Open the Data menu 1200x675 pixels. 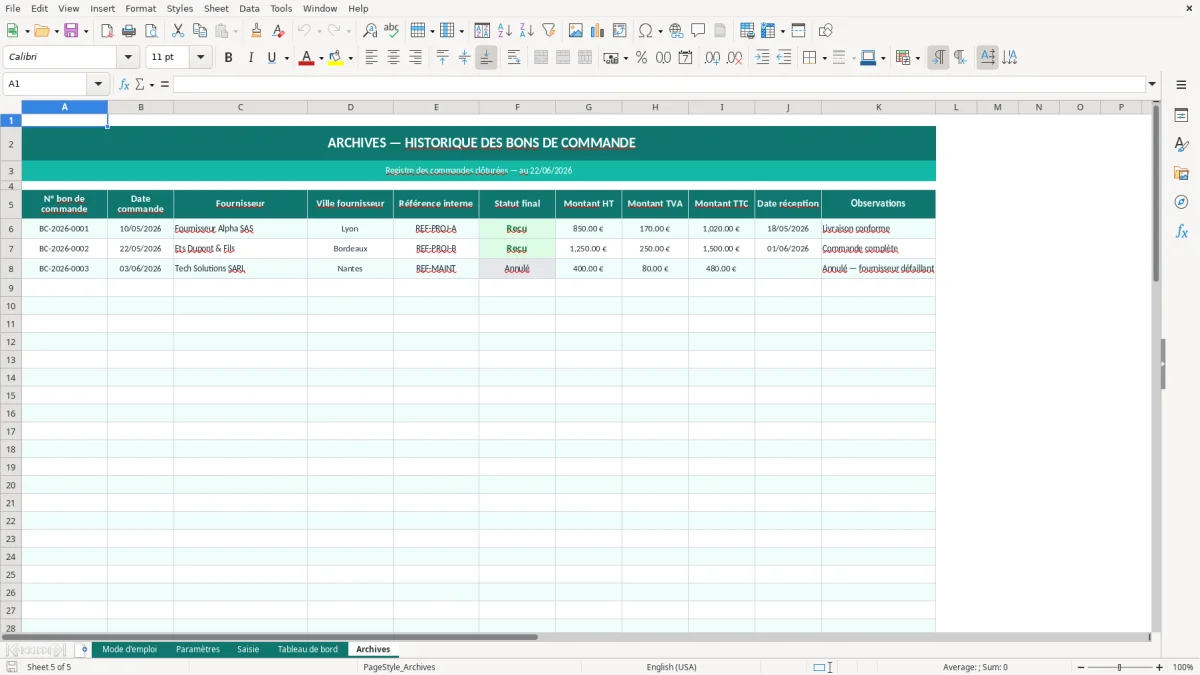point(249,8)
